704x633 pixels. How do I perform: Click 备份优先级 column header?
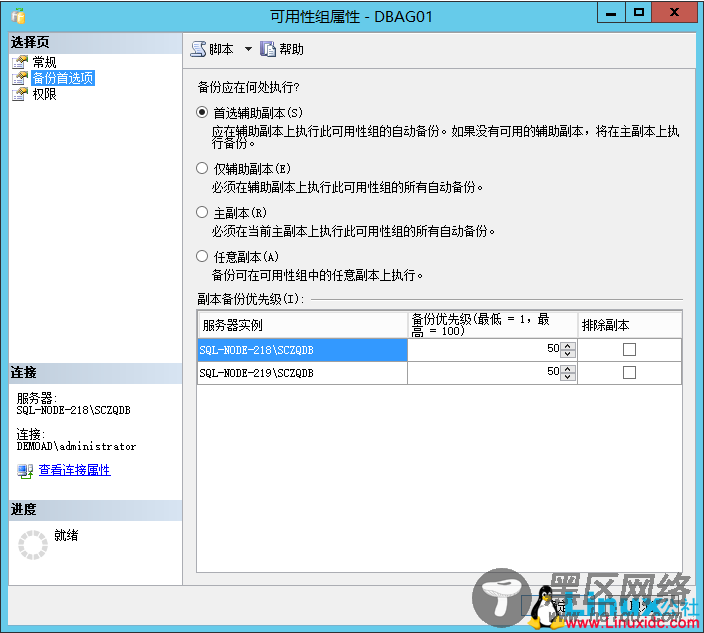click(492, 325)
